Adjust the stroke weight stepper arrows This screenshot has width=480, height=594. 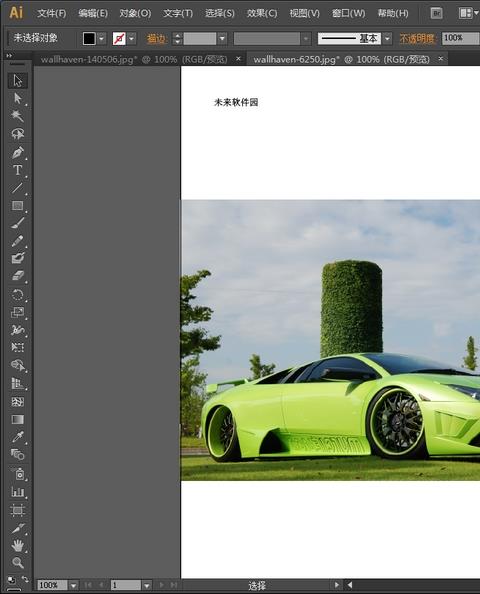coord(177,38)
